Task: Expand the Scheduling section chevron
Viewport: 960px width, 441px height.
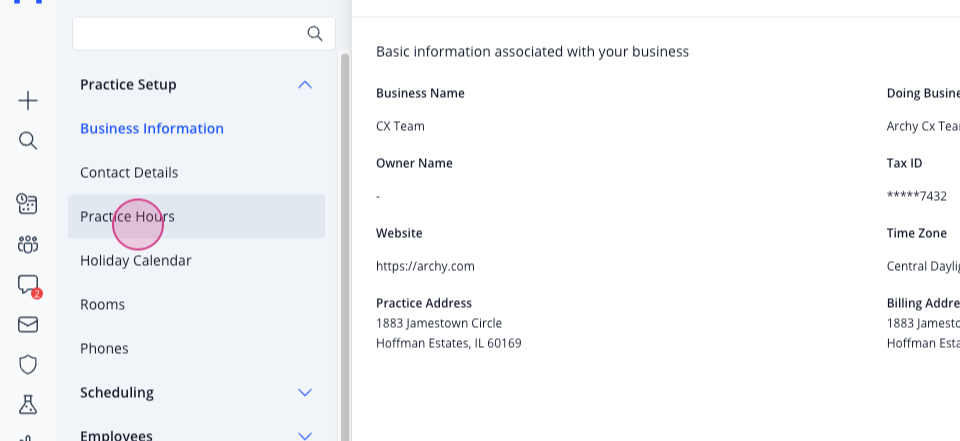Action: [305, 392]
